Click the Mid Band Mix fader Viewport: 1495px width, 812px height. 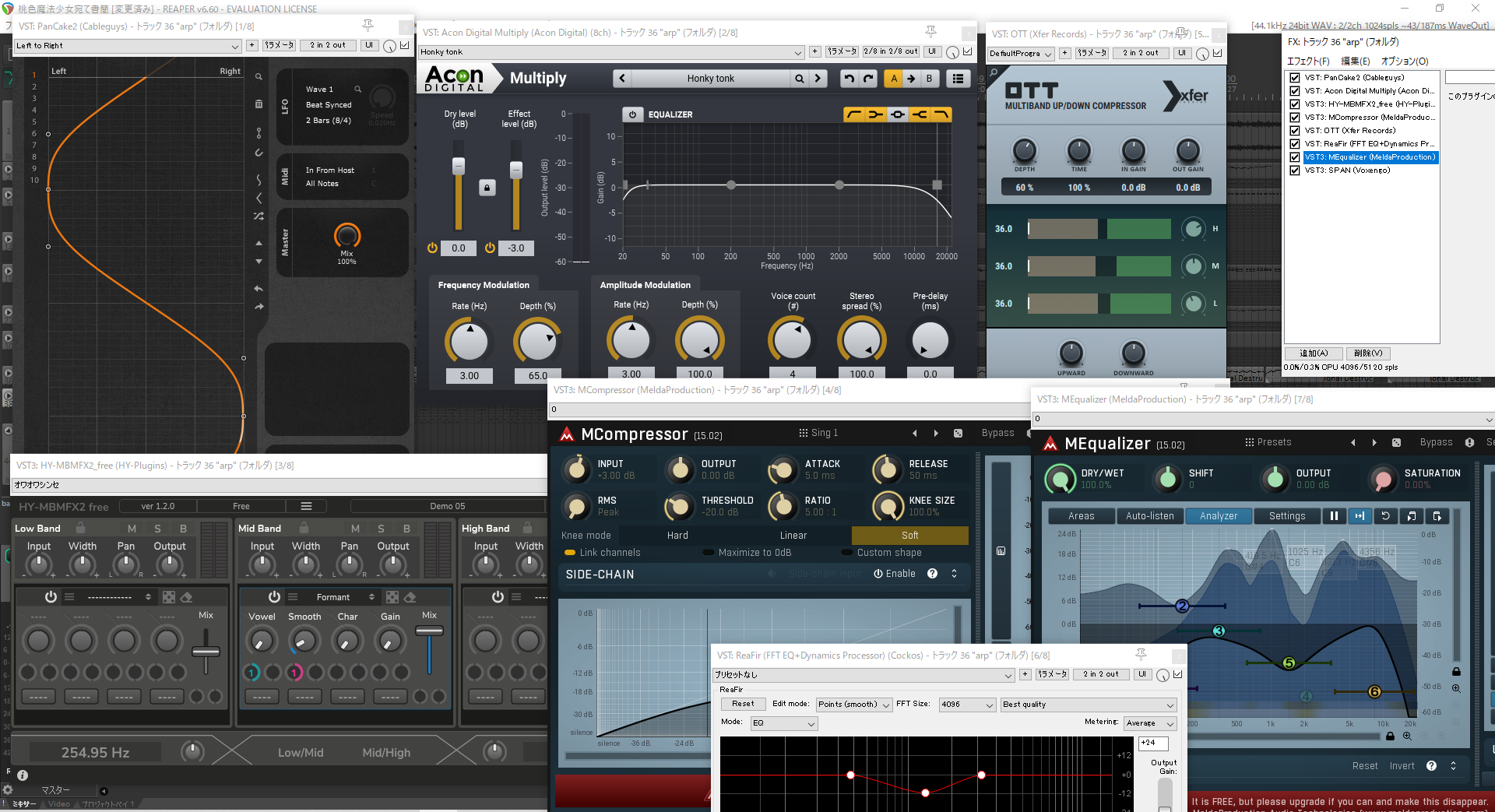(429, 631)
